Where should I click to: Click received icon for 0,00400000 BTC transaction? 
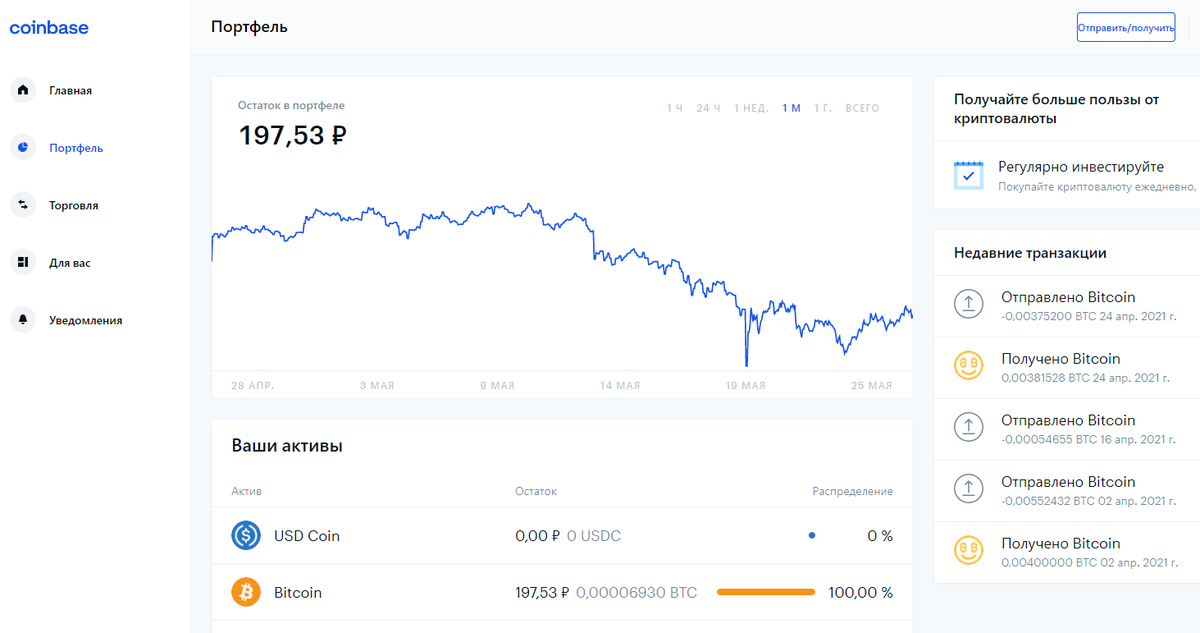tap(968, 550)
